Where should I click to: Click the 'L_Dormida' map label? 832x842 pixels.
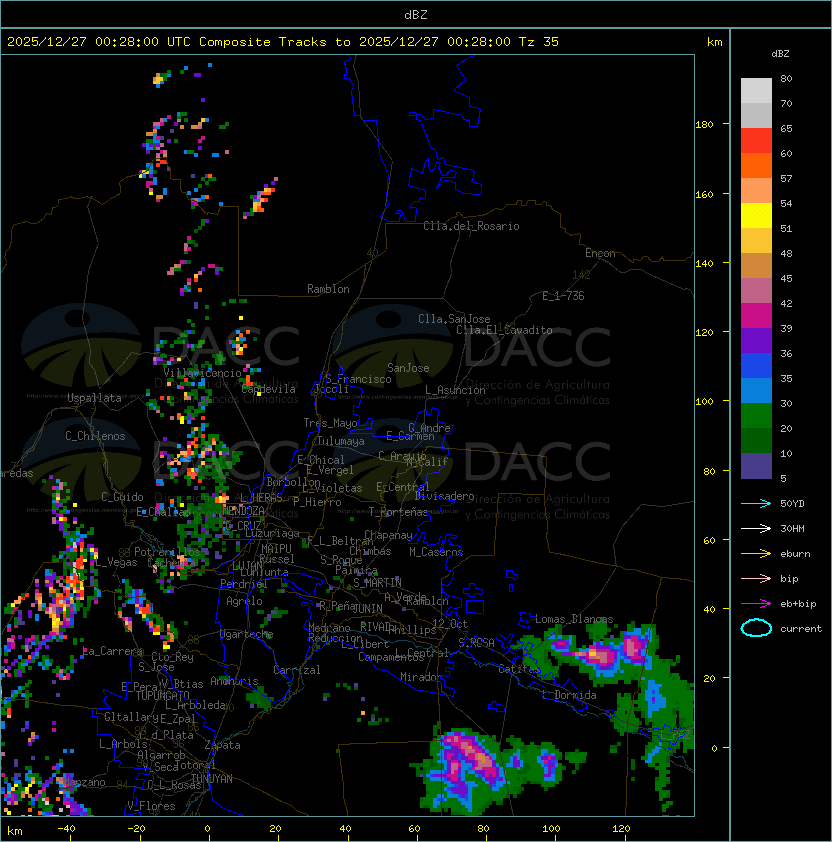click(569, 695)
